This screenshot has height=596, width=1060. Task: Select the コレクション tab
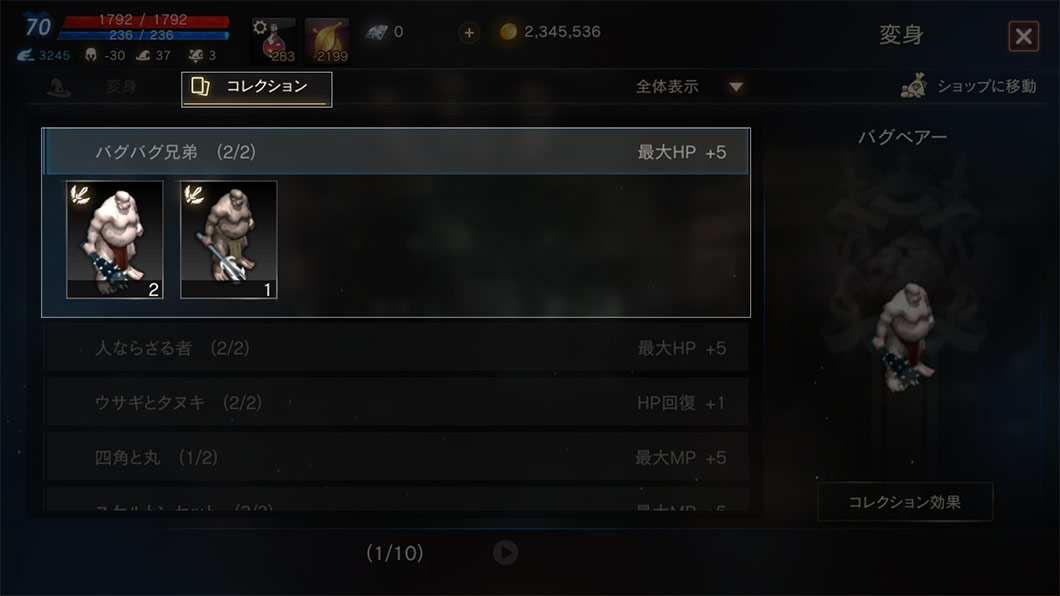pyautogui.click(x=257, y=89)
